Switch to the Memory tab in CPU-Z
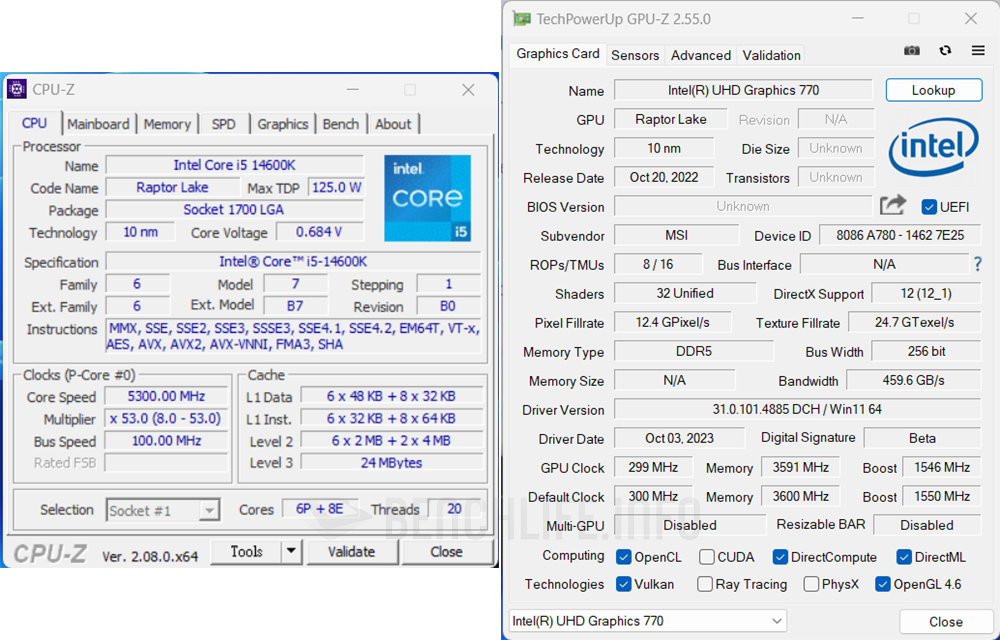Screen dimensions: 1000x640 tap(167, 124)
